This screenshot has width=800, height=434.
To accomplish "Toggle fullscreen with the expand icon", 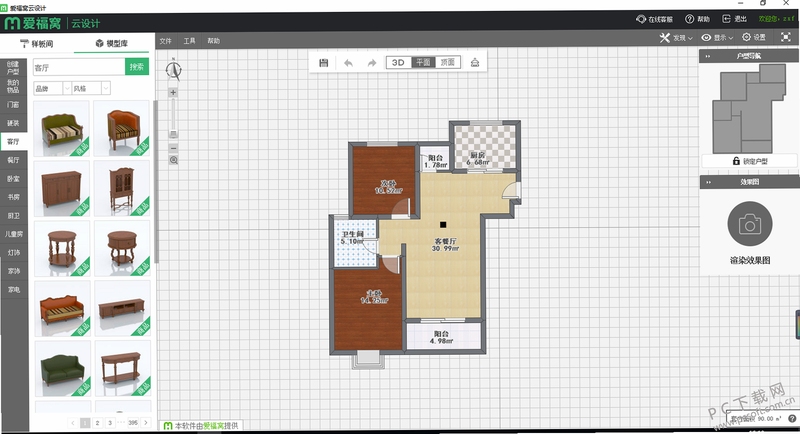I will (x=786, y=37).
